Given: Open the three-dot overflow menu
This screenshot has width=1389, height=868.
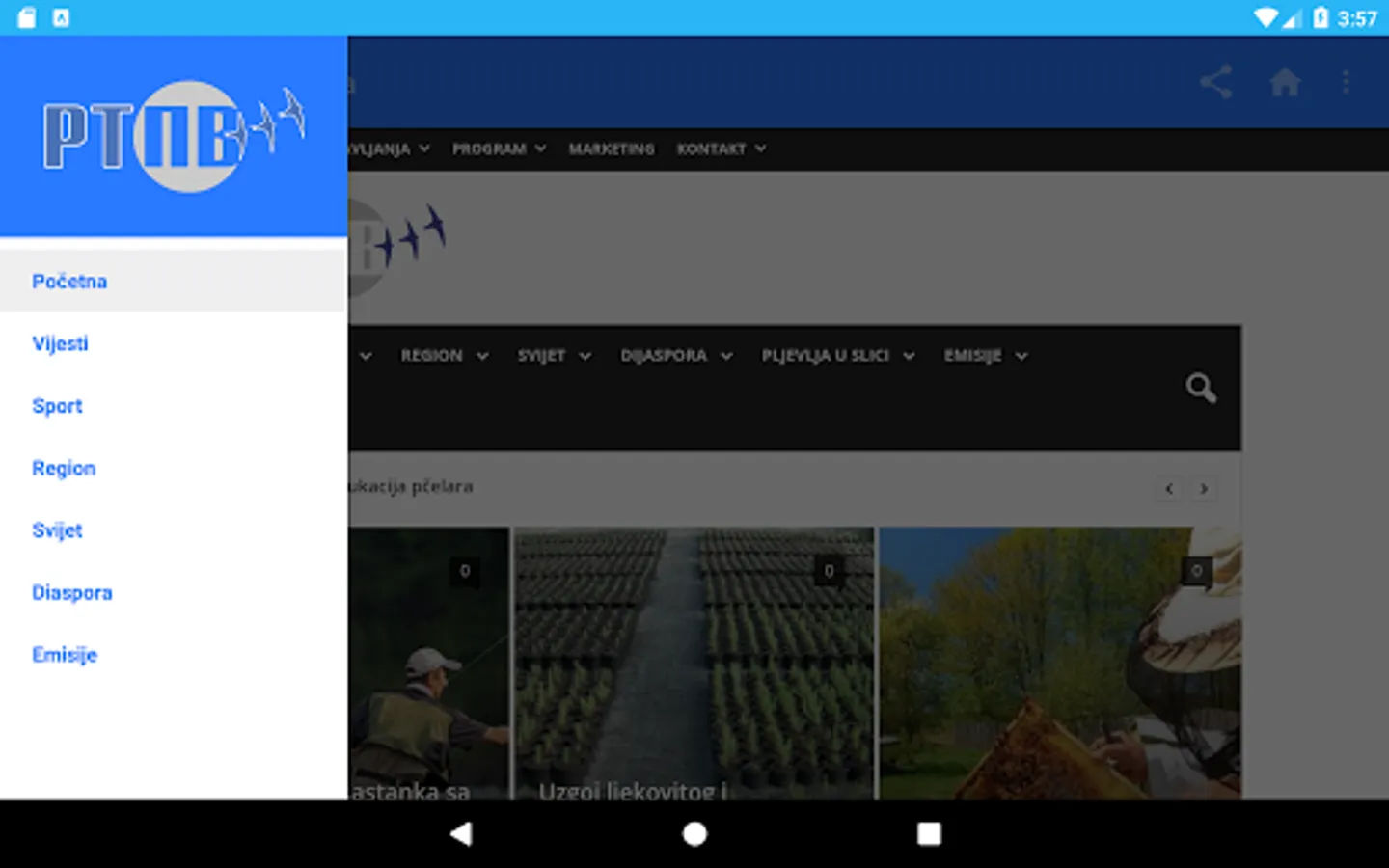Looking at the screenshot, I should click(1346, 82).
